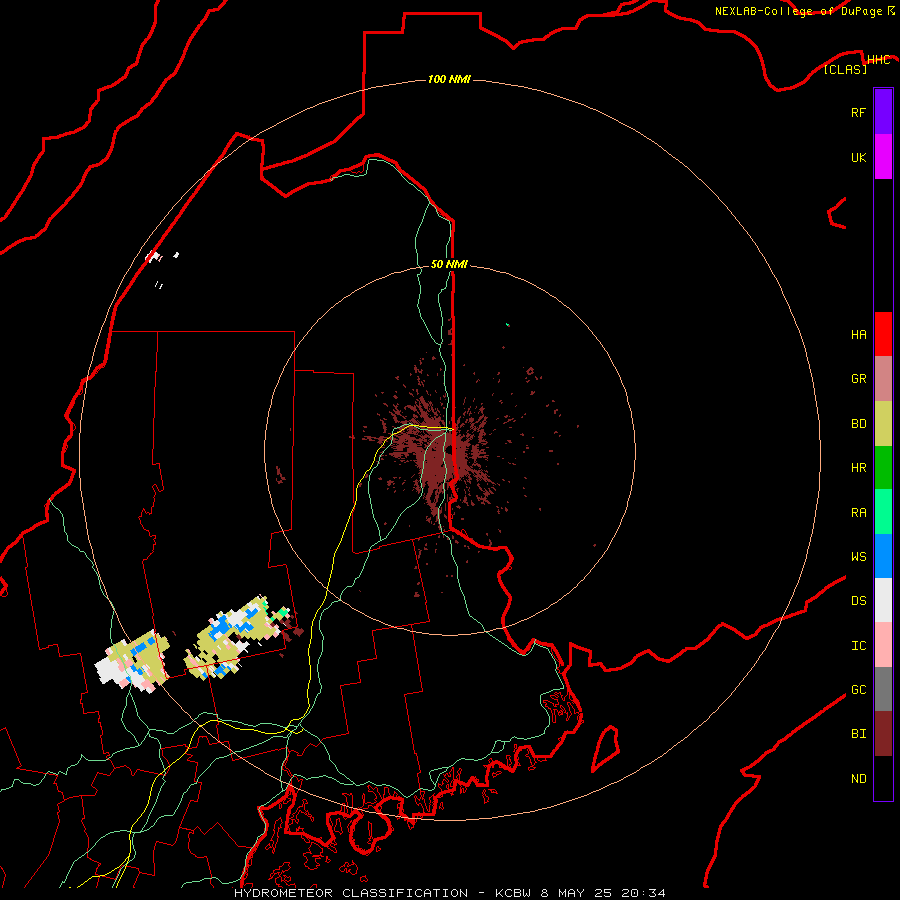Click the RF legend label
The image size is (900, 900).
[x=858, y=112]
